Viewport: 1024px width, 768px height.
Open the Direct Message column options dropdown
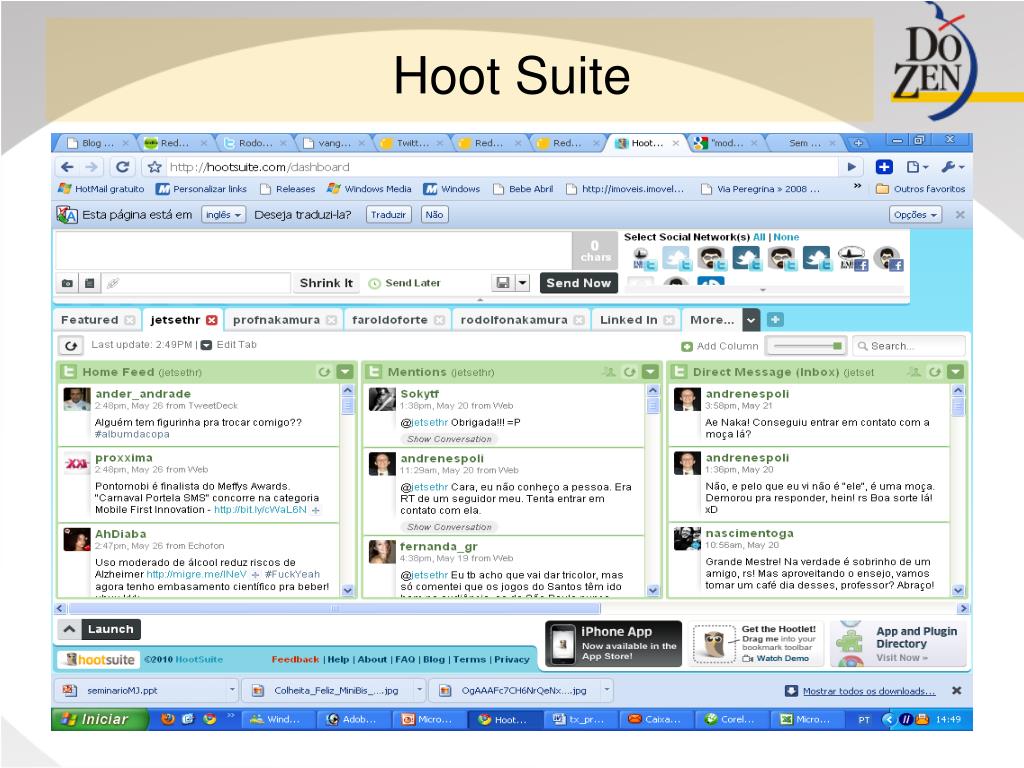(x=955, y=372)
